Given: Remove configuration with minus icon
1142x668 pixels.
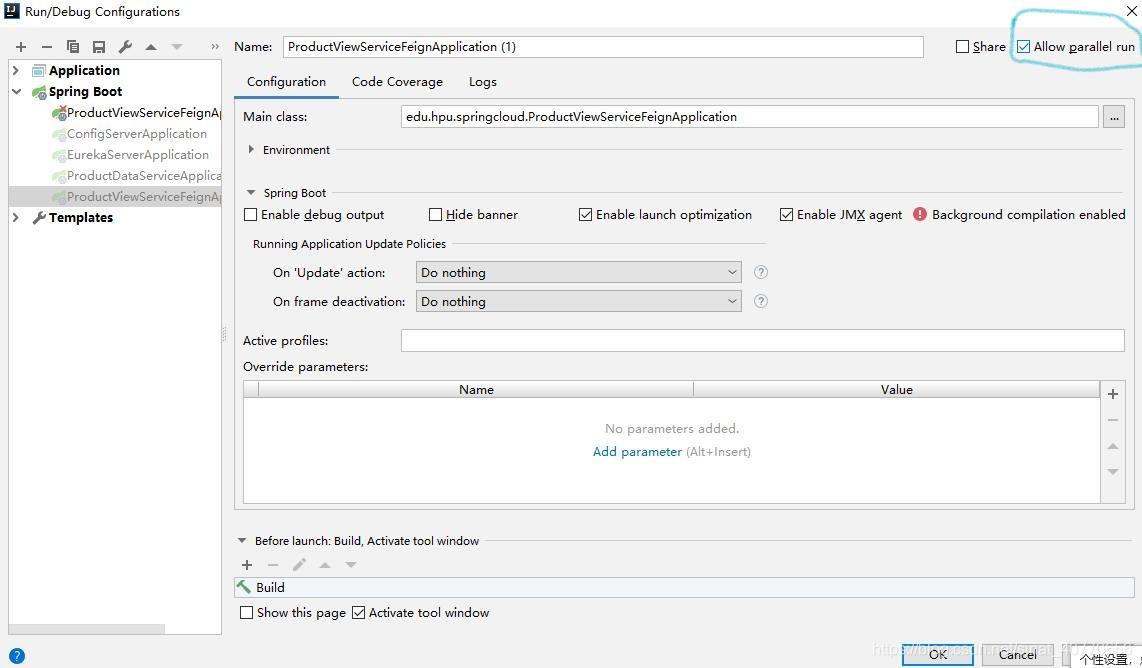Looking at the screenshot, I should (47, 47).
